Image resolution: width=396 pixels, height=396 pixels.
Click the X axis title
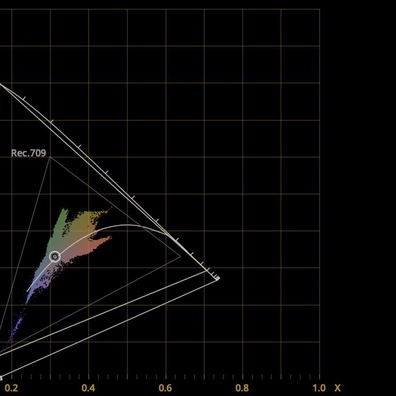coord(338,388)
